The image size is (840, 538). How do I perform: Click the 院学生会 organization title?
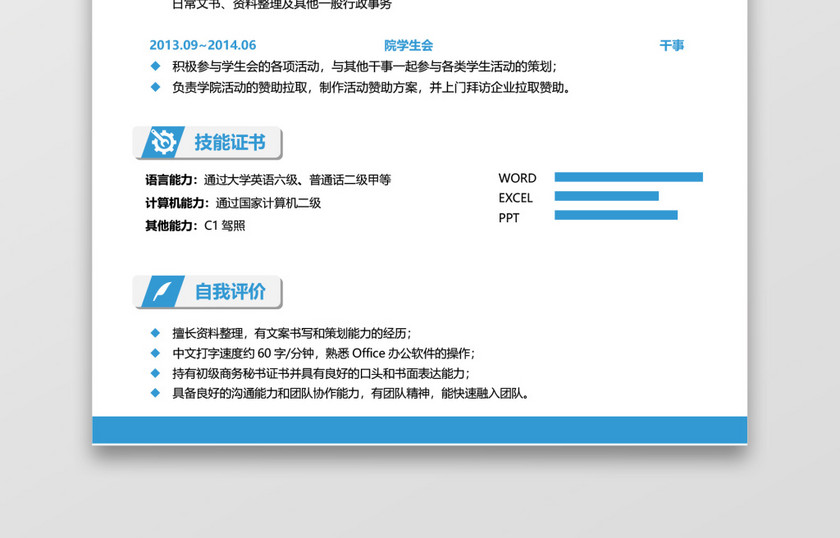click(408, 46)
